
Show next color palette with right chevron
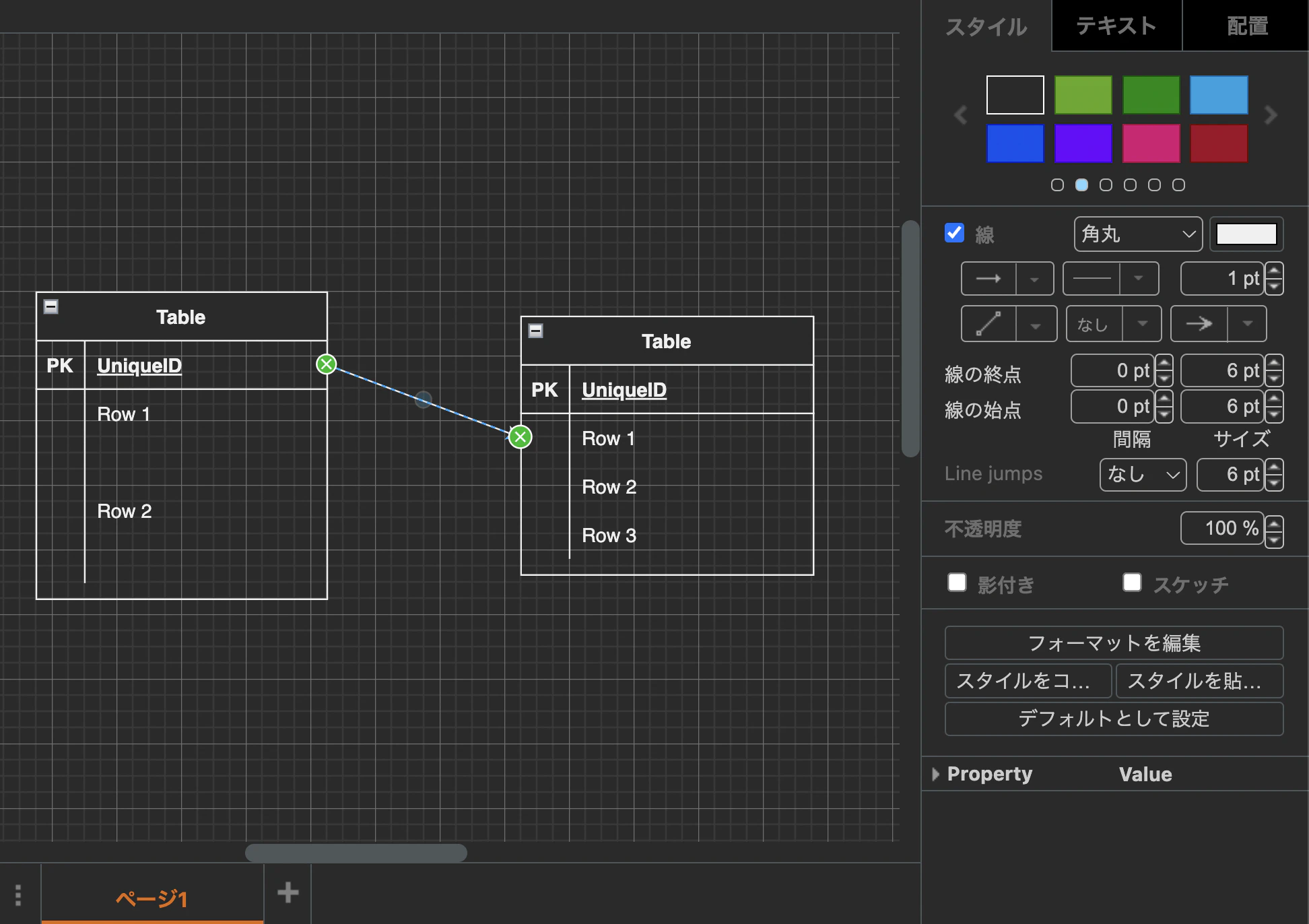point(1271,115)
